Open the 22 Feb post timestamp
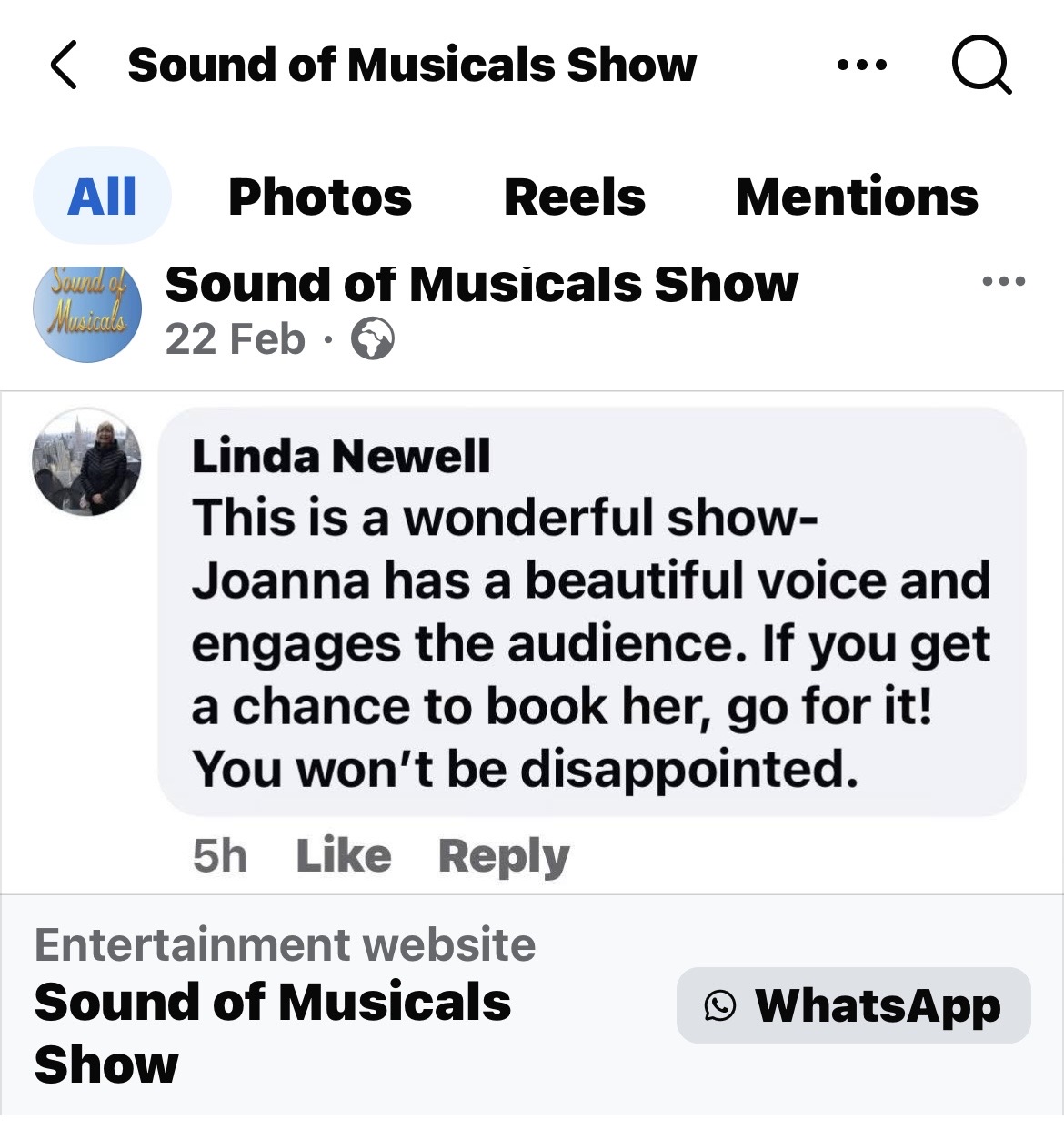The height and width of the screenshot is (1130, 1064). click(x=235, y=339)
